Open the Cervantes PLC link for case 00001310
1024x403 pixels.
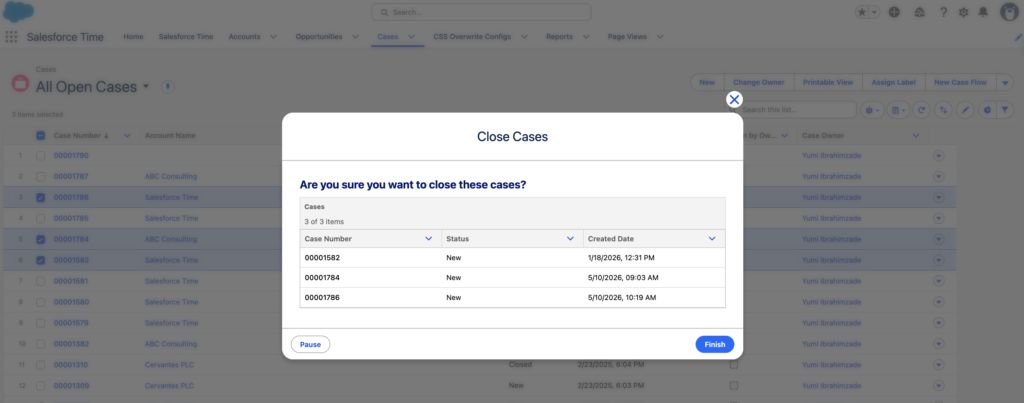170,364
